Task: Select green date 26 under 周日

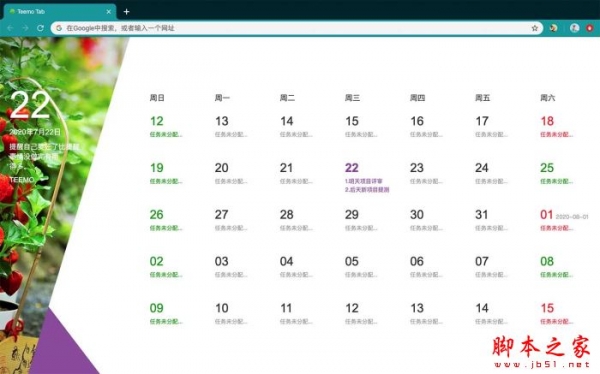Action: click(x=157, y=214)
